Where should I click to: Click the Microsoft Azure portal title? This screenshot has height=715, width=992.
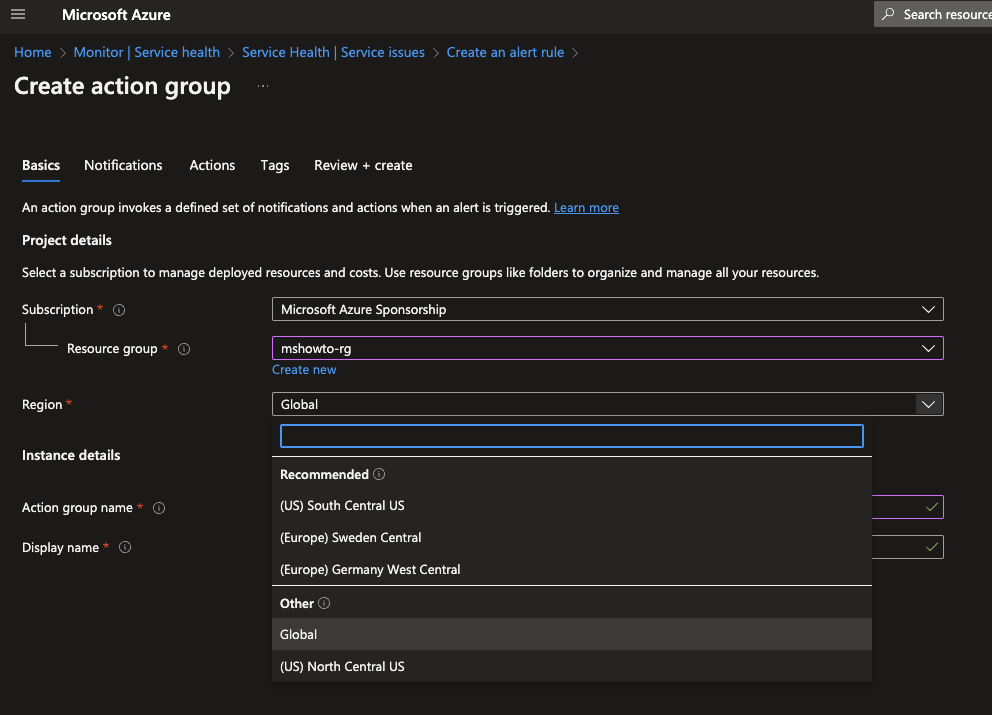coord(116,15)
